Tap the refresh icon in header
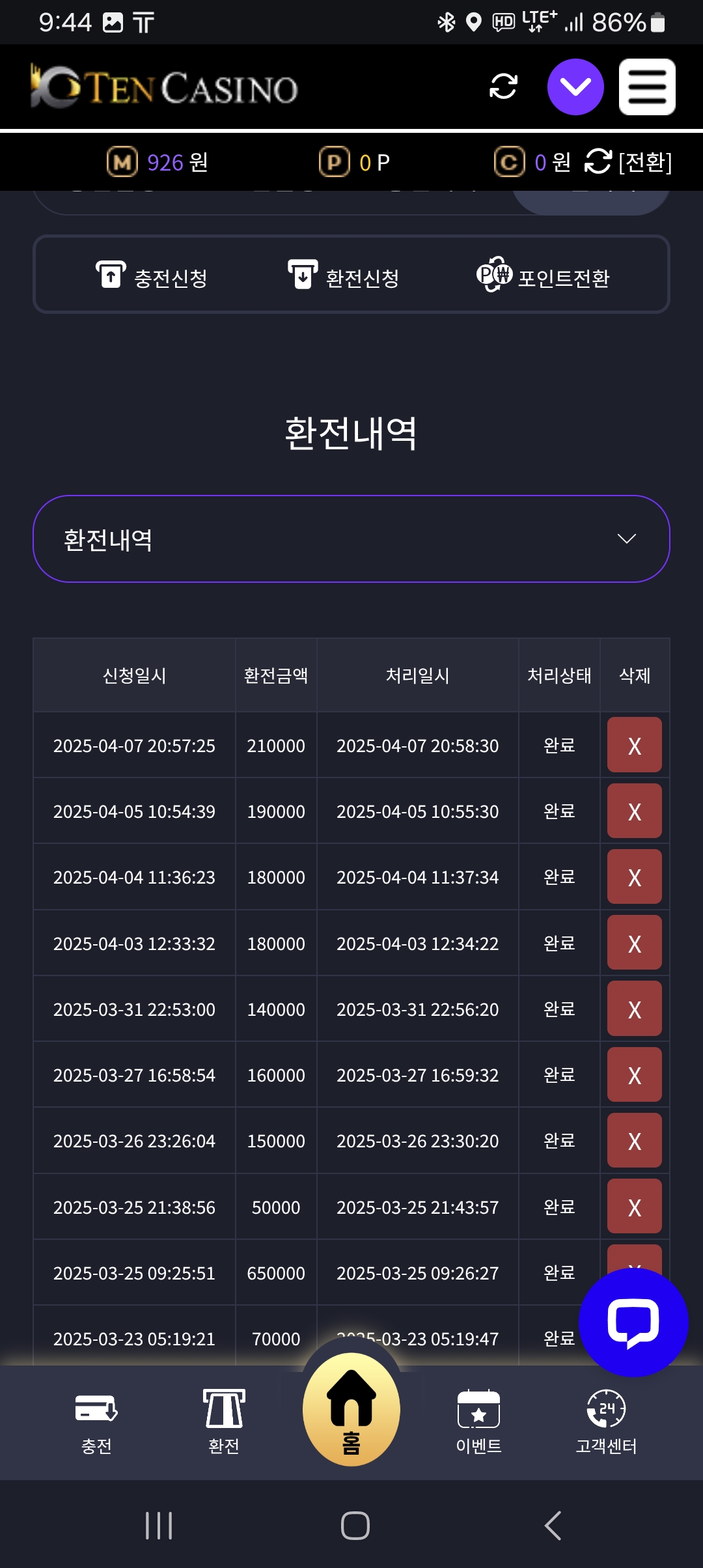This screenshot has width=703, height=1568. click(503, 87)
